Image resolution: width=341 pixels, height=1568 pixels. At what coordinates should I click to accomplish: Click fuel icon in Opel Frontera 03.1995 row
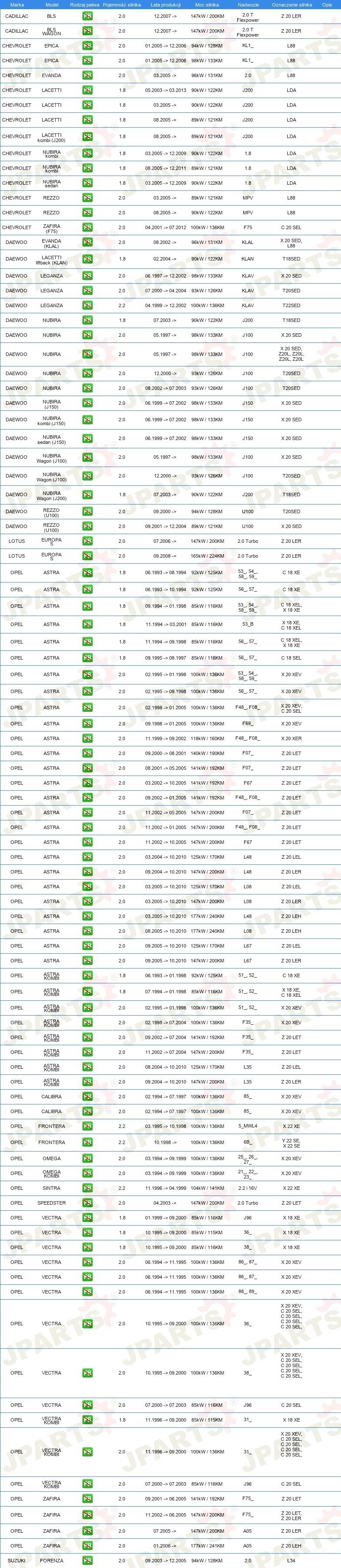click(88, 1127)
